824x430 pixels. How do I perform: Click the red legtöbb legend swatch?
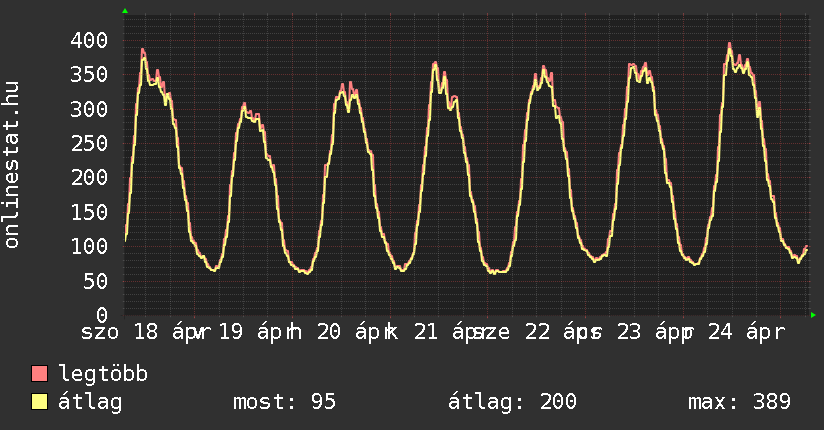(40, 375)
